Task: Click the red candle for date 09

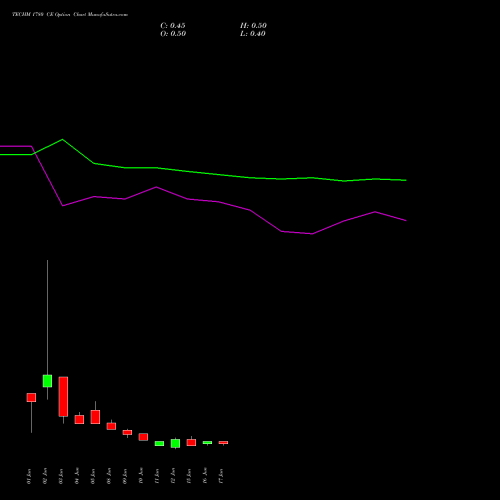Action: click(127, 432)
